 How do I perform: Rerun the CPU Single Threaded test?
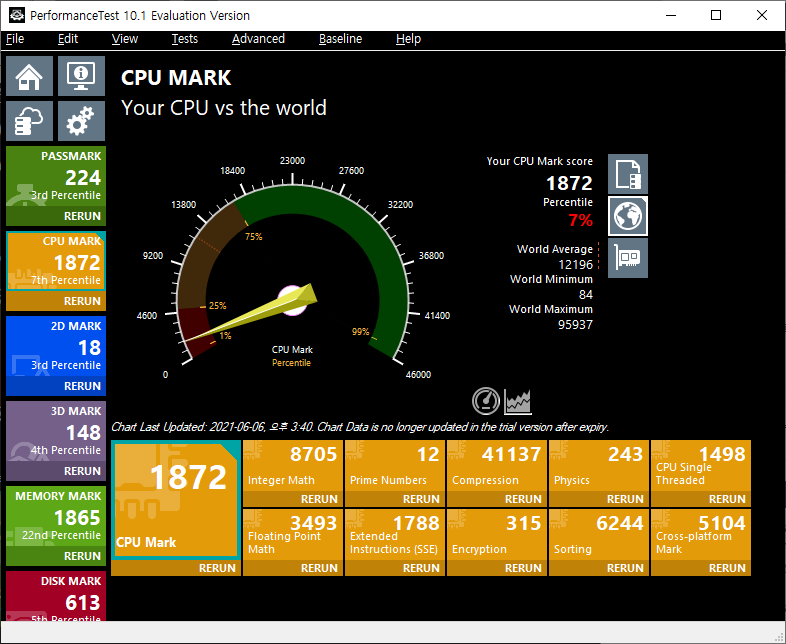[701, 499]
